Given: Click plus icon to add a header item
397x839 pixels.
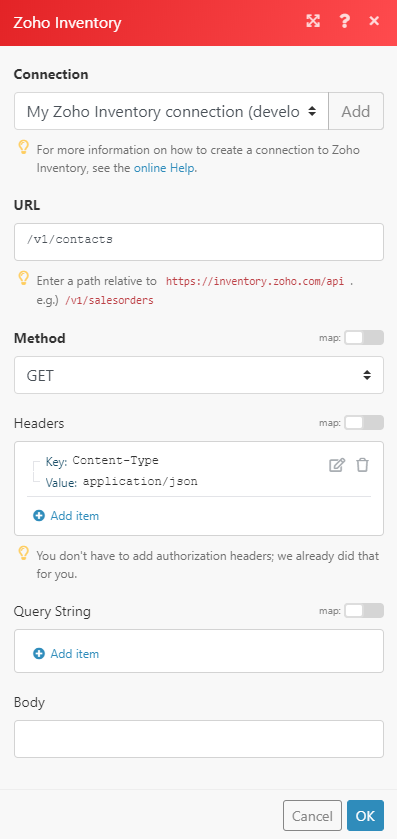Looking at the screenshot, I should point(39,516).
